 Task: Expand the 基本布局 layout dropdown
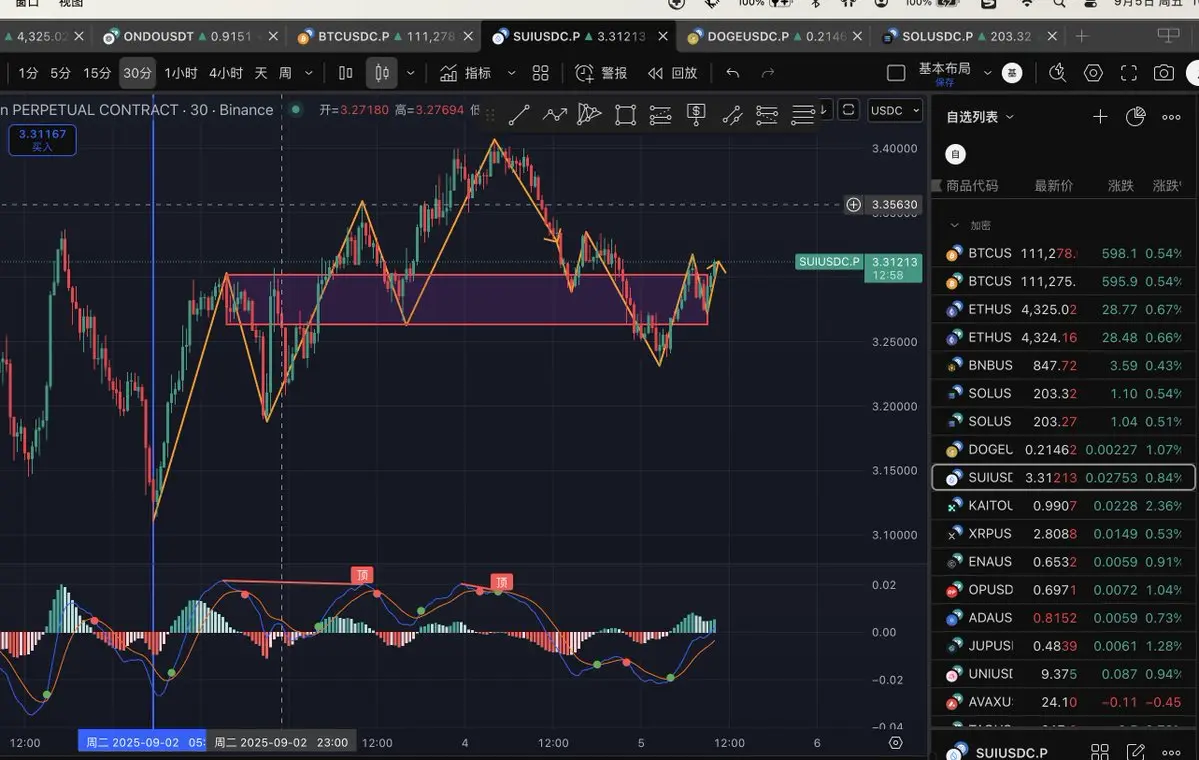987,73
